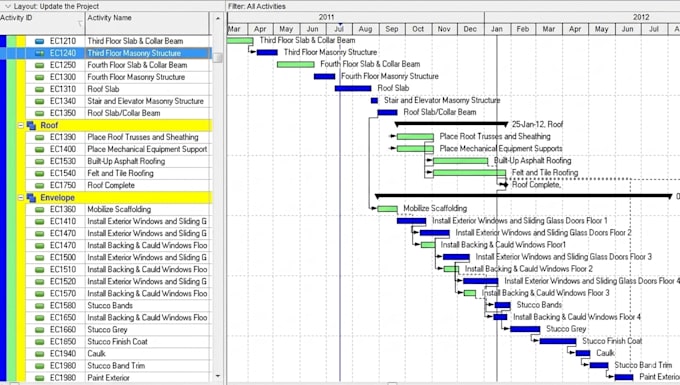Click the activity table scroll down arrow
The height and width of the screenshot is (385, 680).
(218, 376)
